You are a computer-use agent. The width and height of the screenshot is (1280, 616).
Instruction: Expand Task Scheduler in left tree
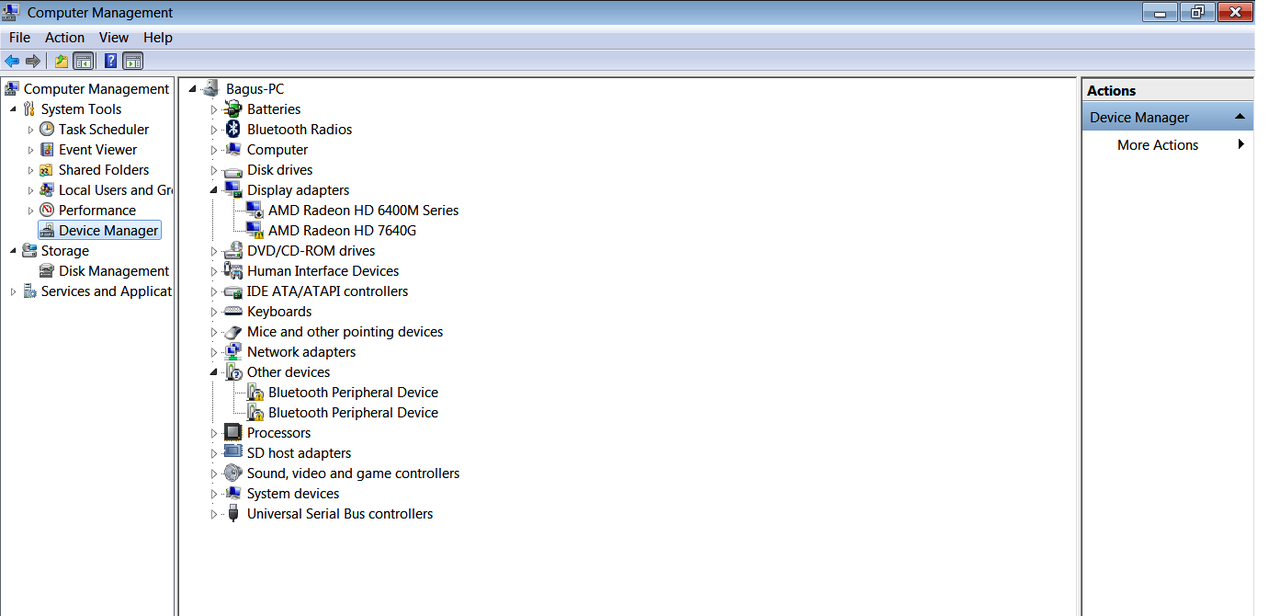coord(31,130)
